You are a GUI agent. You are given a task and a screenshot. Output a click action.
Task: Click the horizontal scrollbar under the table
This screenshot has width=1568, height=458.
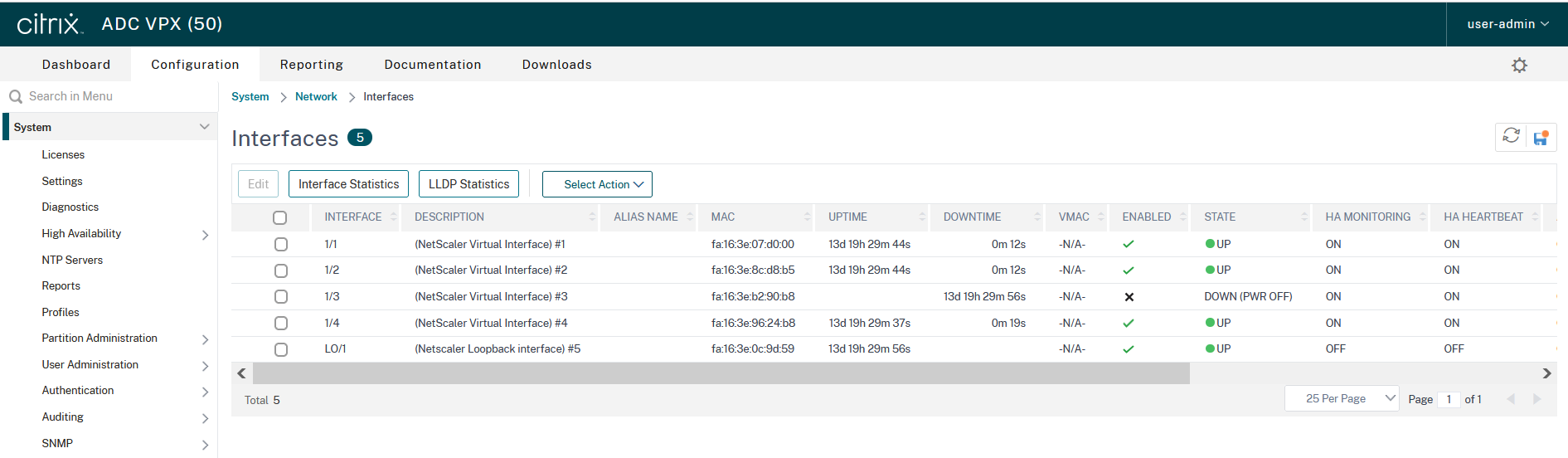tap(720, 374)
